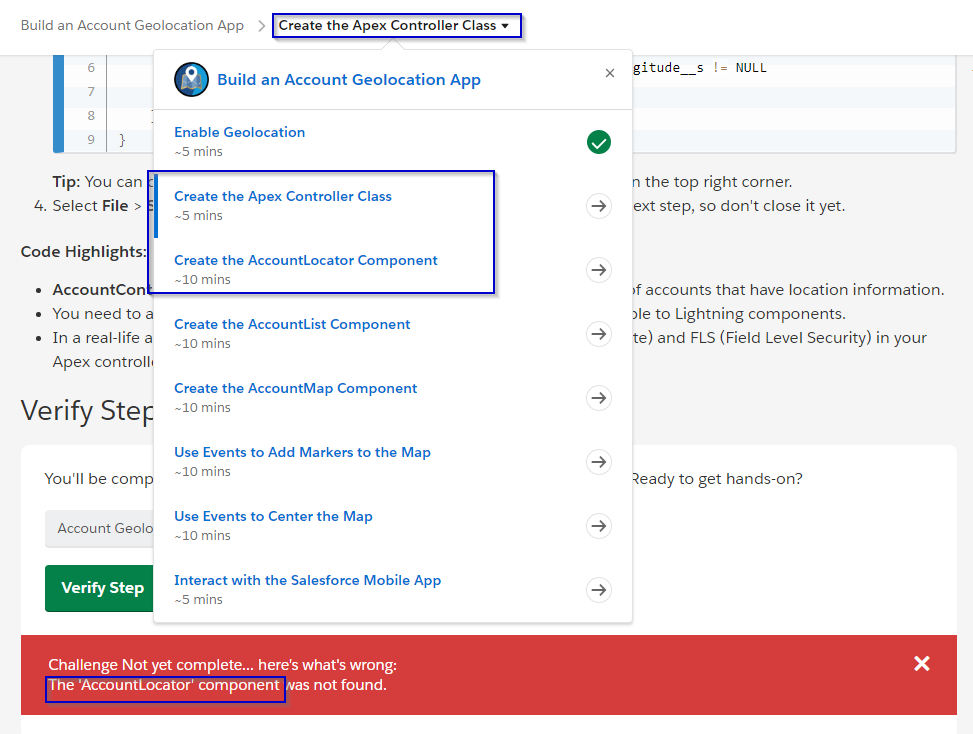Open the Account Geolocation org picker
Image resolution: width=973 pixels, height=734 pixels.
point(100,528)
